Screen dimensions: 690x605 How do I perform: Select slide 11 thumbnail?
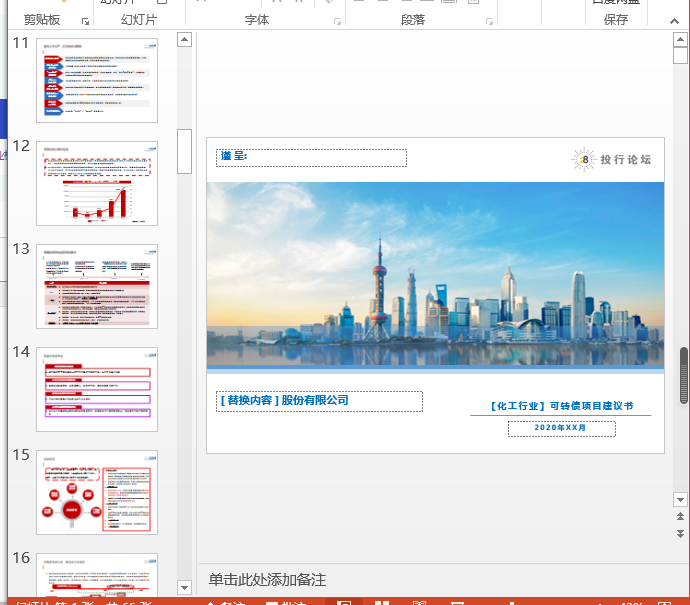coord(97,80)
